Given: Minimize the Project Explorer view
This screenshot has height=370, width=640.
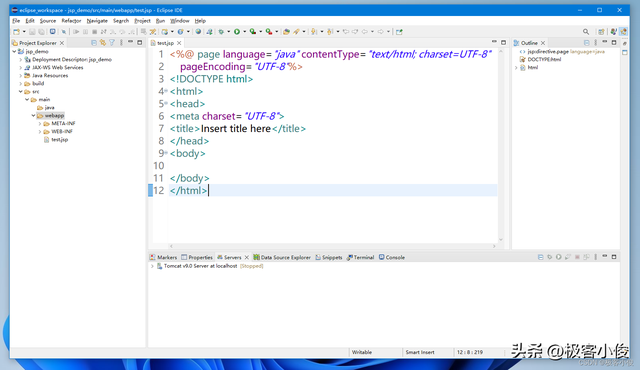Looking at the screenshot, I should [131, 42].
